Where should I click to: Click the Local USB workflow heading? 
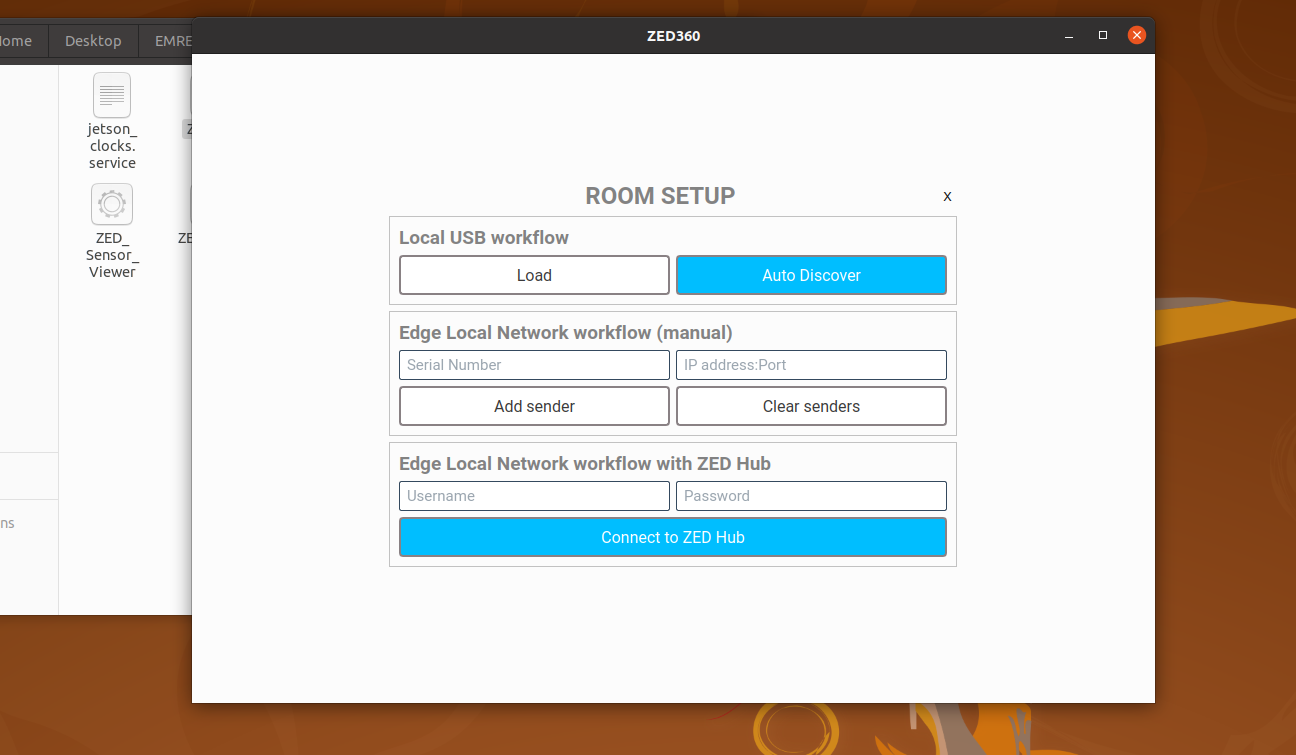484,238
